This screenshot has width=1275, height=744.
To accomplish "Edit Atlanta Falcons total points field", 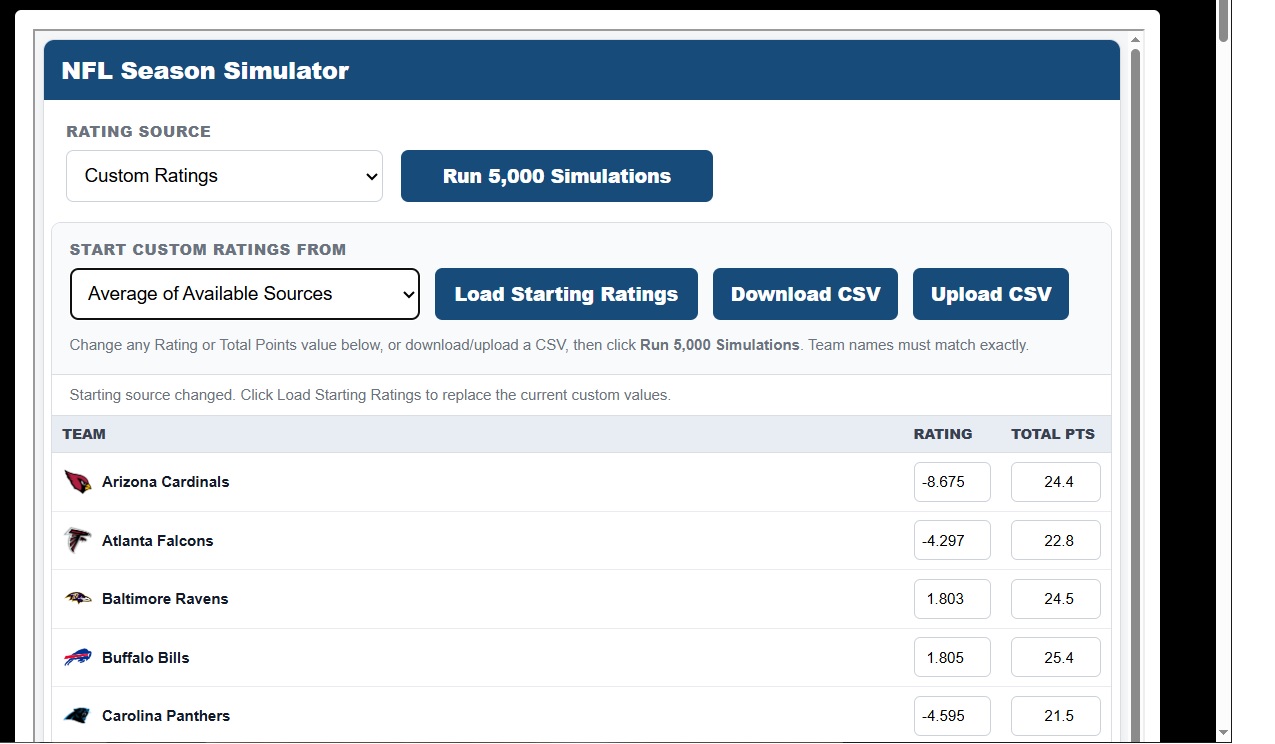I will [1056, 541].
